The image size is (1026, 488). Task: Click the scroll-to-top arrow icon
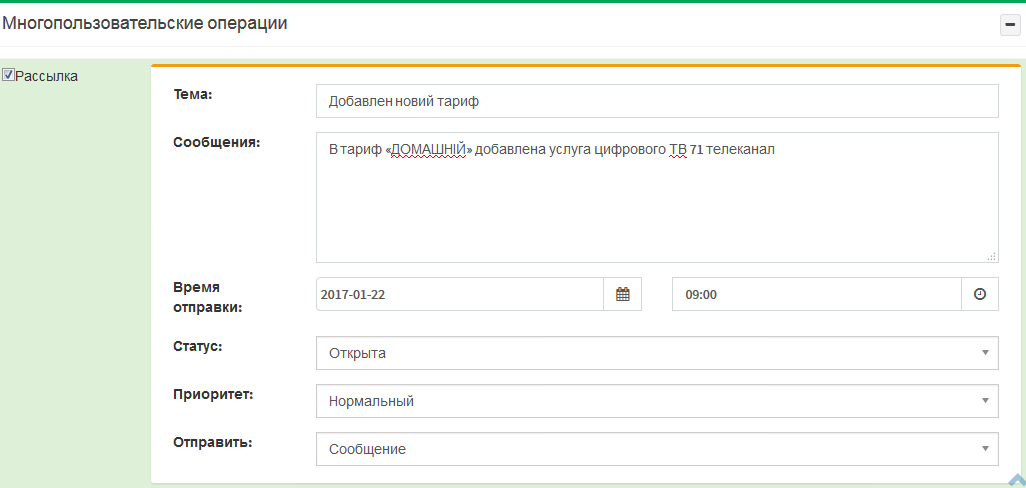[1017, 480]
